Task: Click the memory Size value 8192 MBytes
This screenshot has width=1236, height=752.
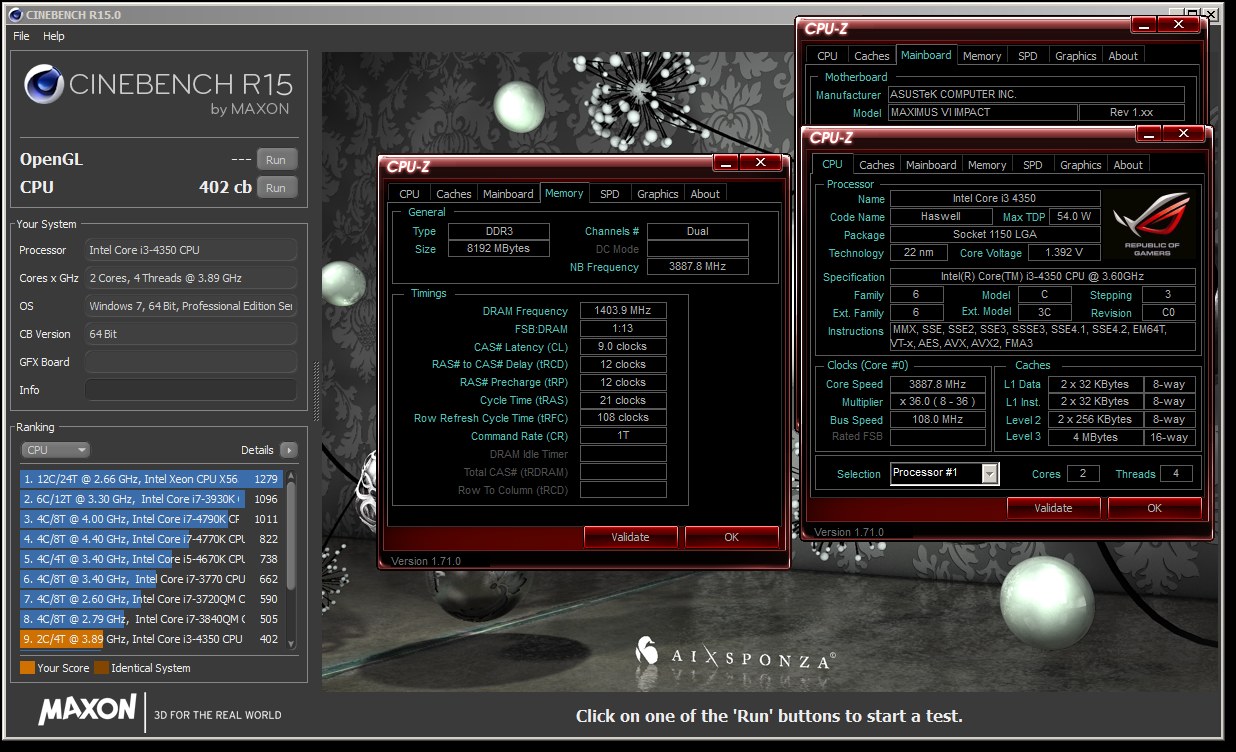Action: pyautogui.click(x=499, y=248)
